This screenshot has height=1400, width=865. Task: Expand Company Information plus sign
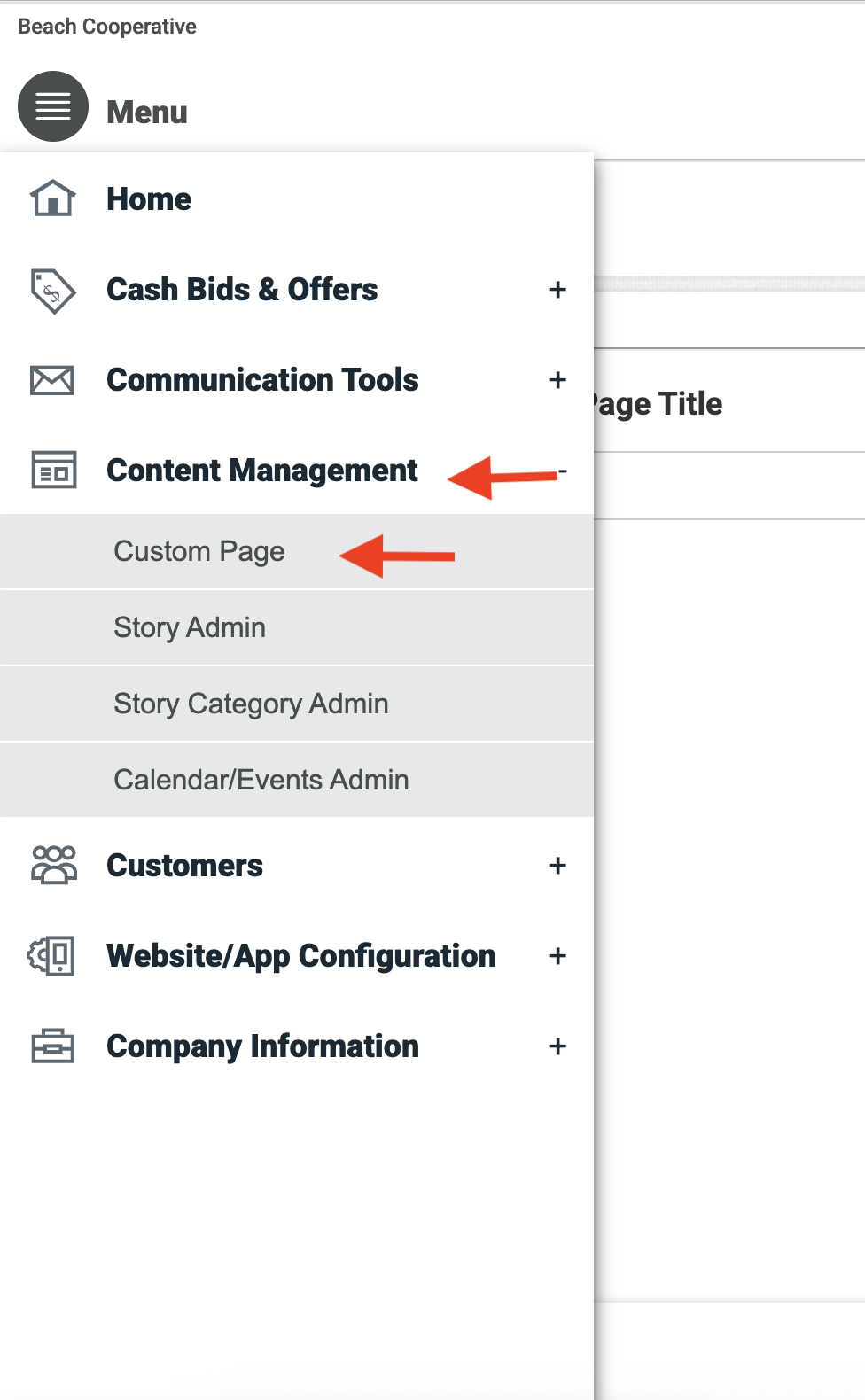click(557, 1046)
